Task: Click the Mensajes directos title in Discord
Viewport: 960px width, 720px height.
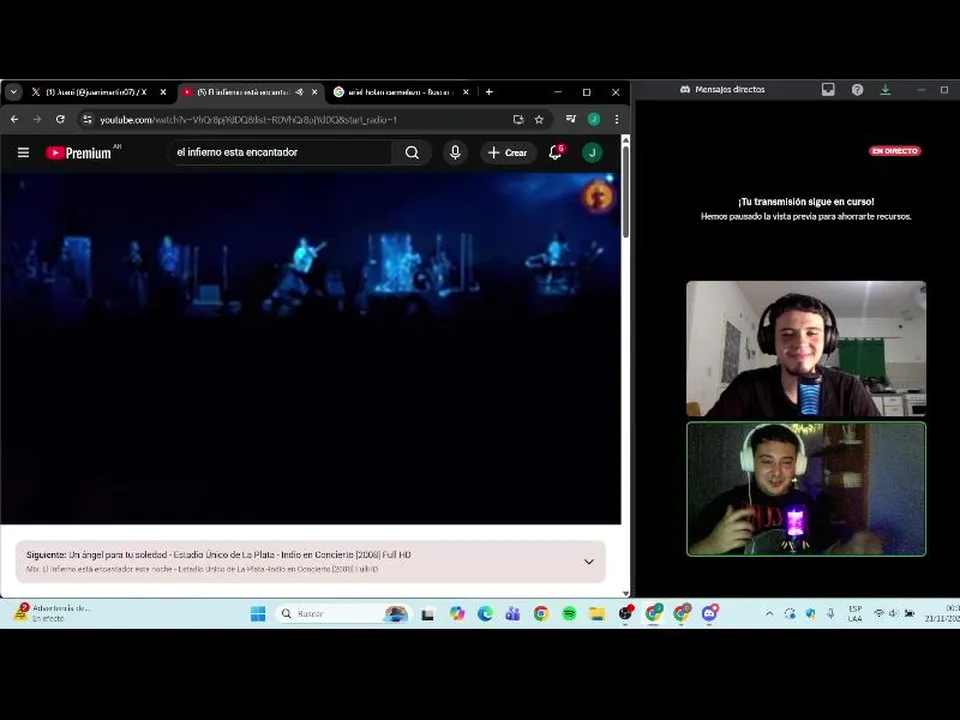Action: [x=730, y=89]
